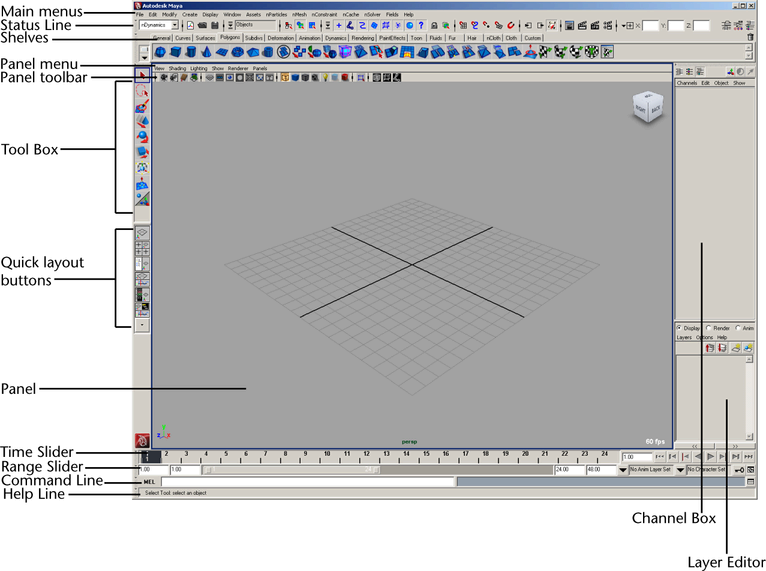Expand the last quick layout arrow button
This screenshot has width=766, height=571.
(x=142, y=324)
